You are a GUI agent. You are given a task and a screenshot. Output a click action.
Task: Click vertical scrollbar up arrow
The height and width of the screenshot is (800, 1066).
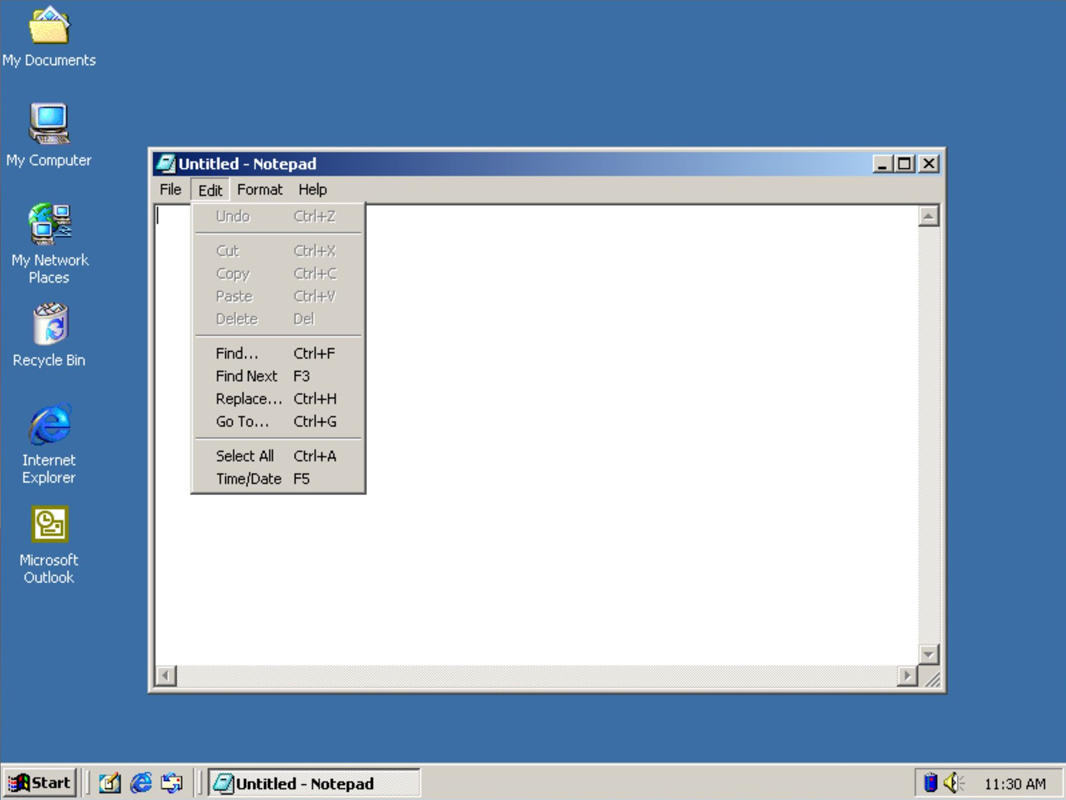coord(929,216)
